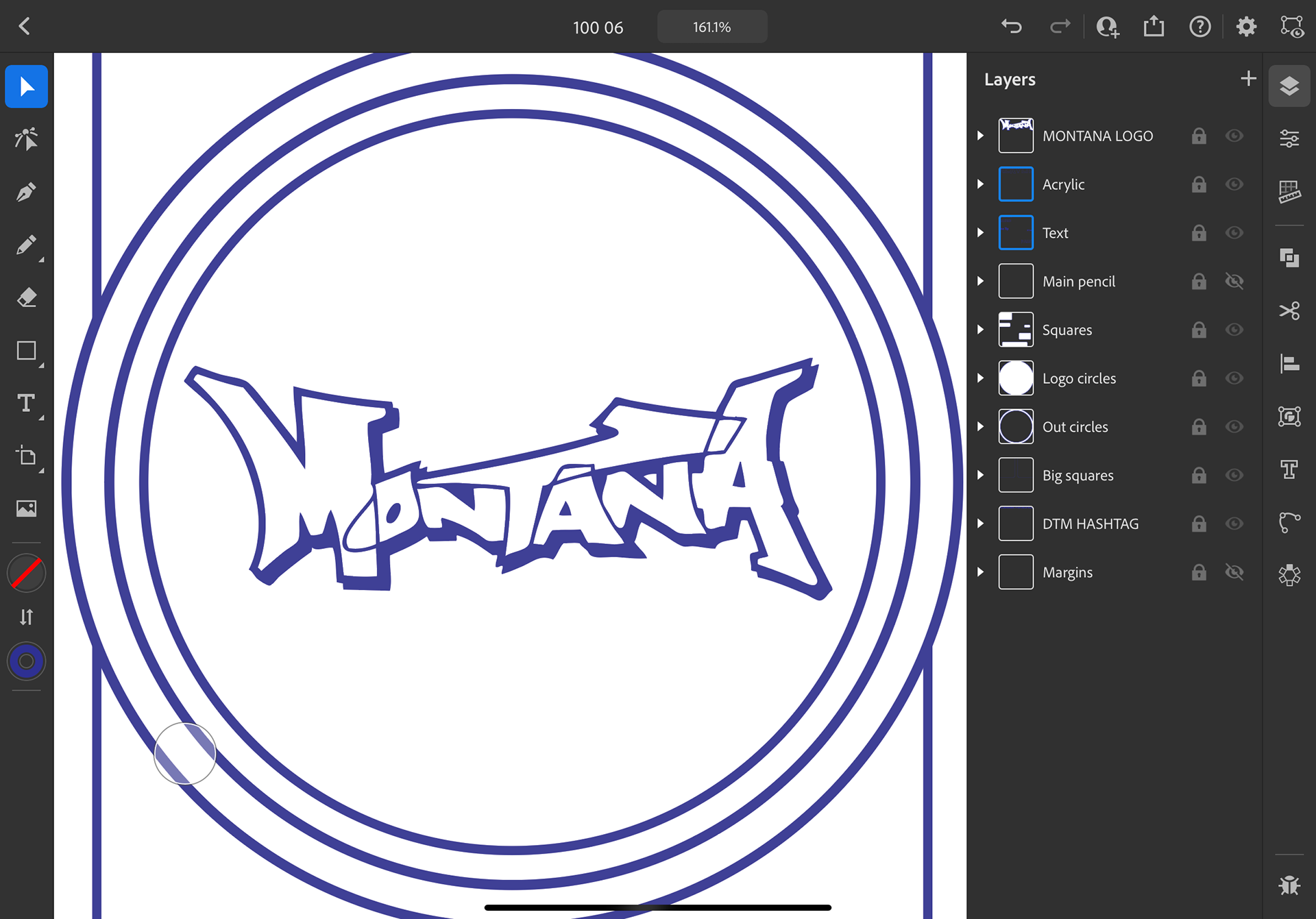Expand the DTM HASHTAG layer
Image resolution: width=1316 pixels, height=919 pixels.
[x=981, y=524]
